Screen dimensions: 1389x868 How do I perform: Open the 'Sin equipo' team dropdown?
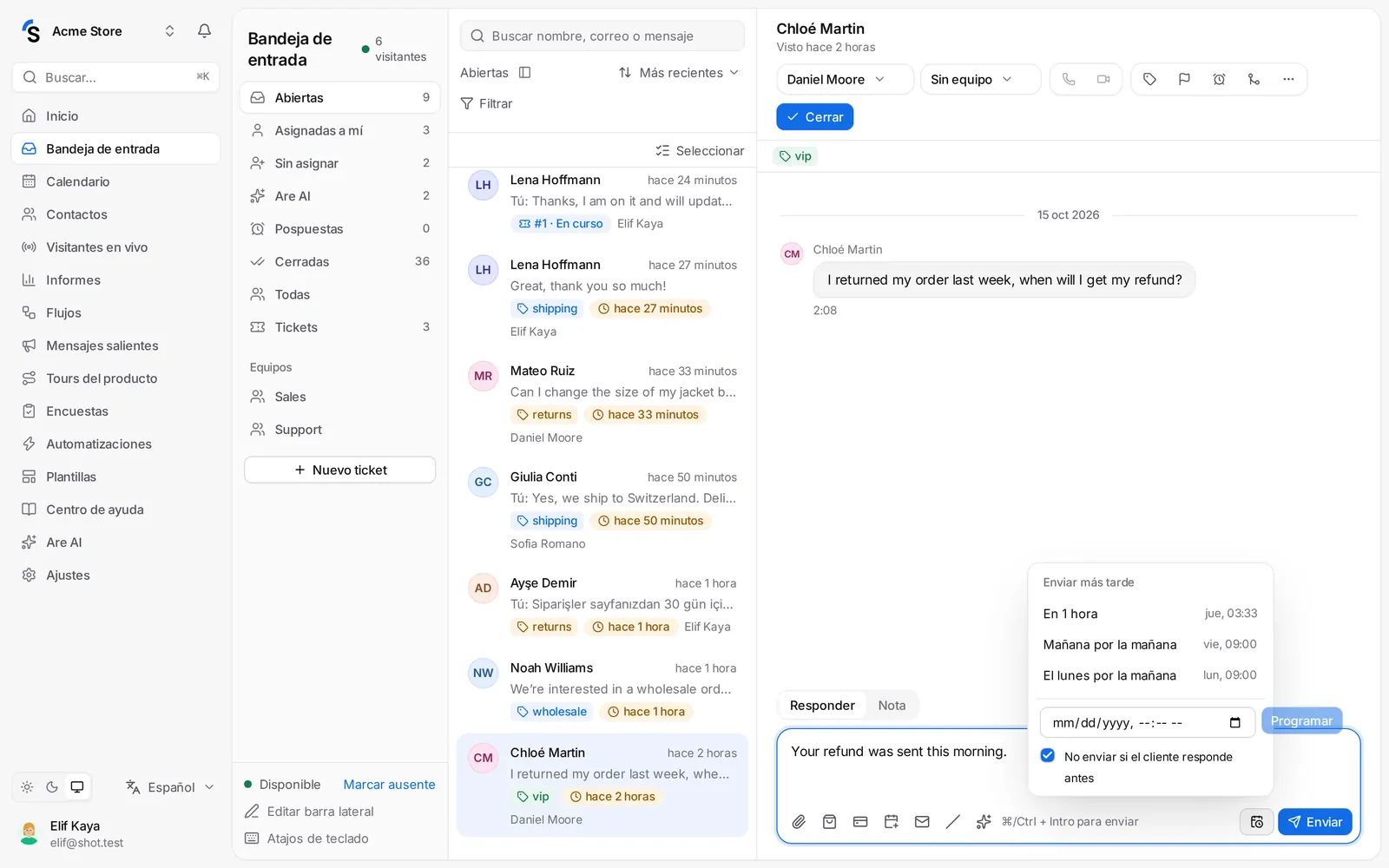pos(980,79)
